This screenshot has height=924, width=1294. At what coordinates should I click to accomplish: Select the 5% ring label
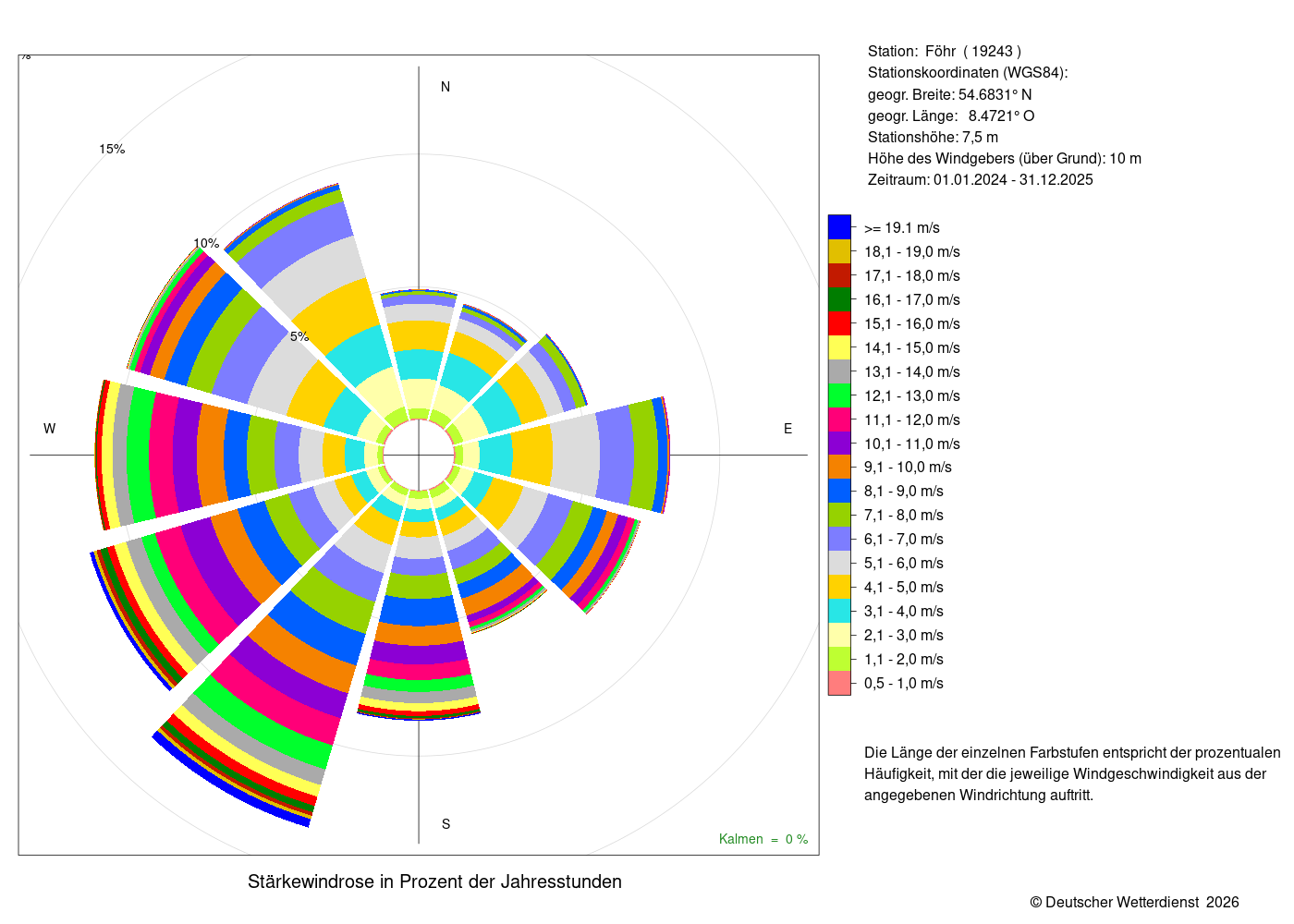(x=299, y=336)
